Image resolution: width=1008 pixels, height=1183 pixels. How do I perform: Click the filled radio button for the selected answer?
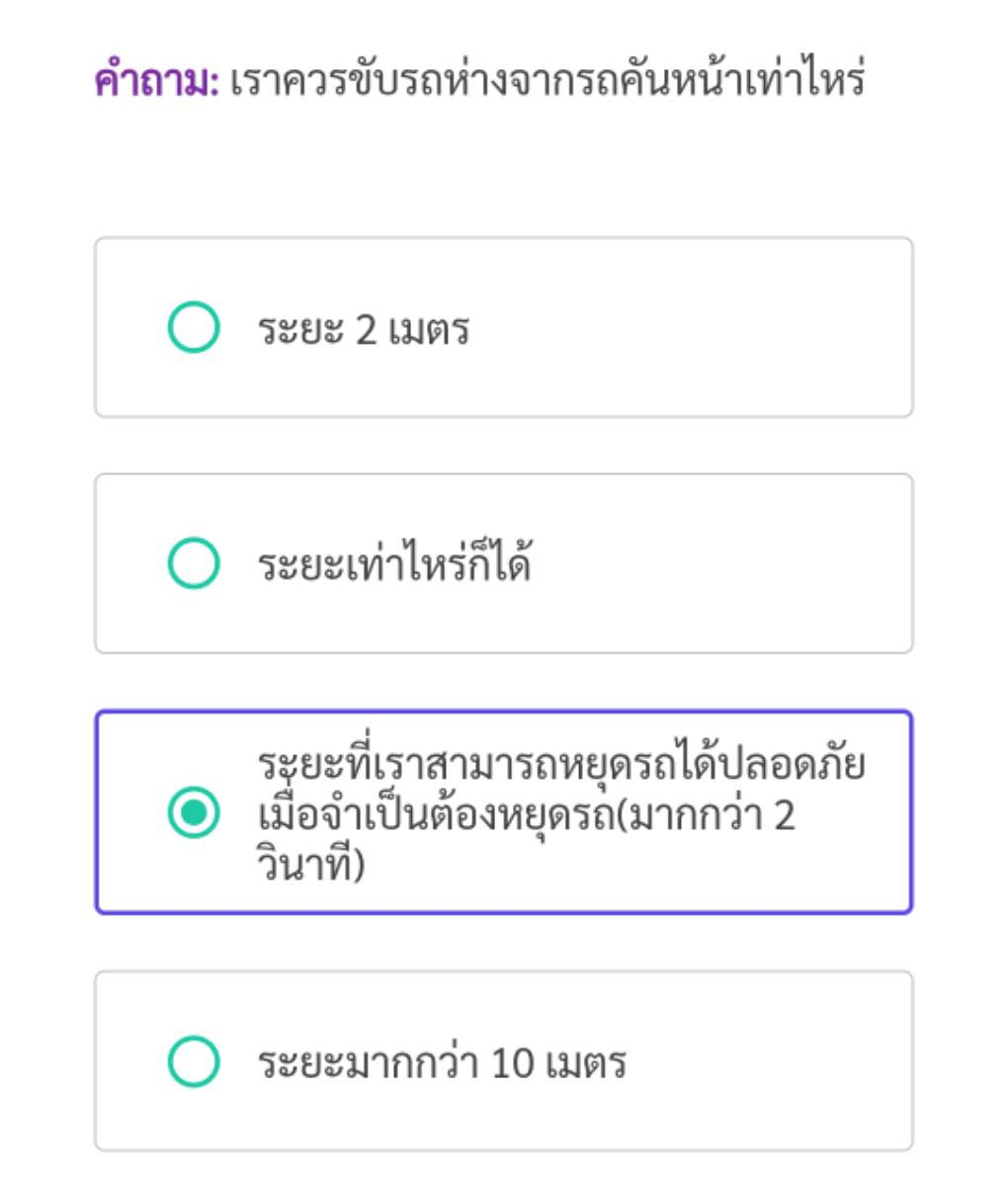tap(194, 812)
